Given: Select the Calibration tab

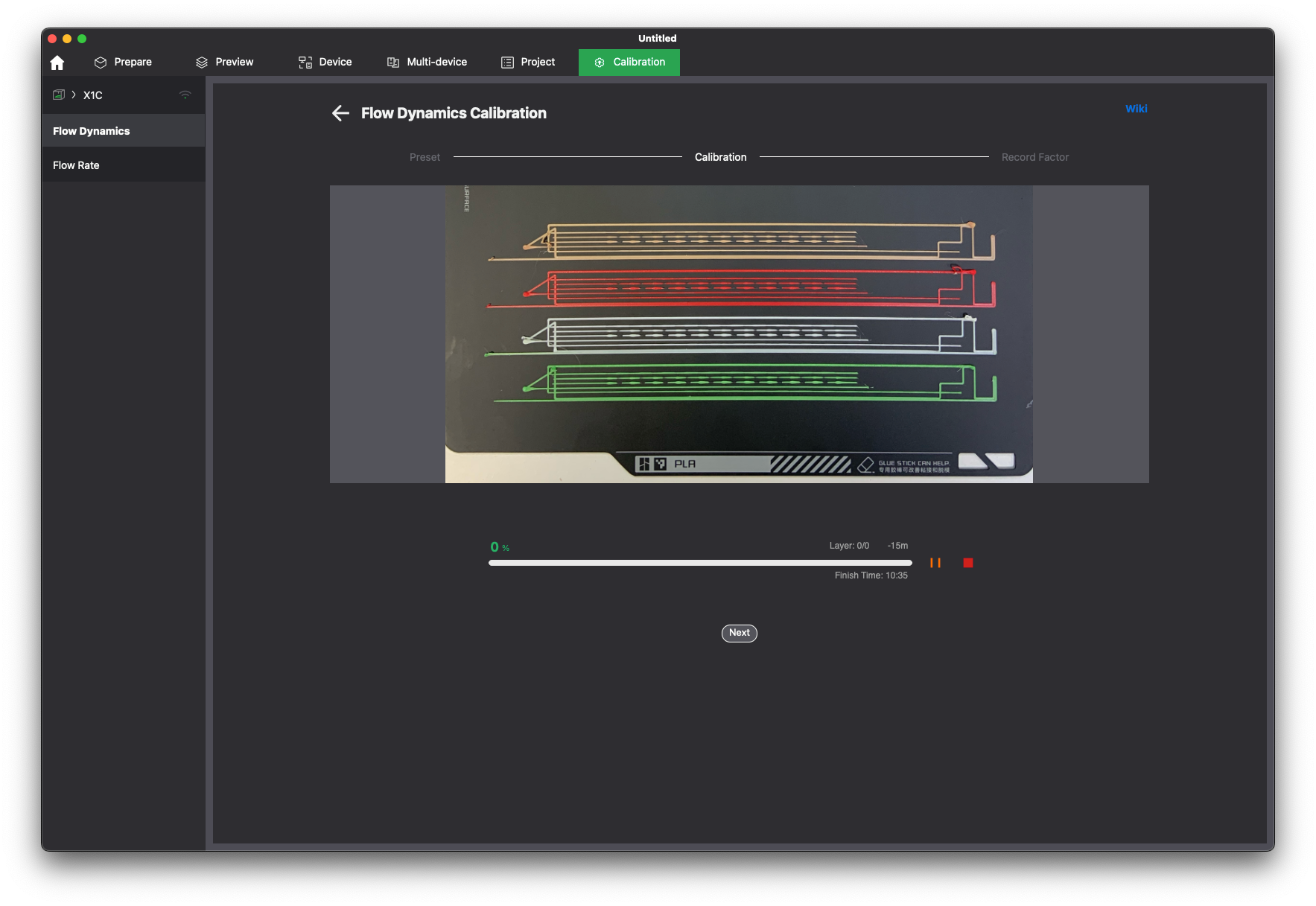Looking at the screenshot, I should click(x=629, y=62).
